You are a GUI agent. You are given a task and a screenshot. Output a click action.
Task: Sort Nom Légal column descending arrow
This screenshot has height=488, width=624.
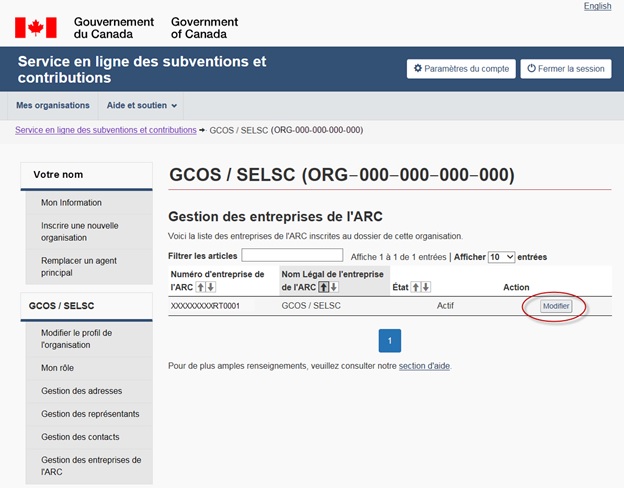(x=334, y=287)
